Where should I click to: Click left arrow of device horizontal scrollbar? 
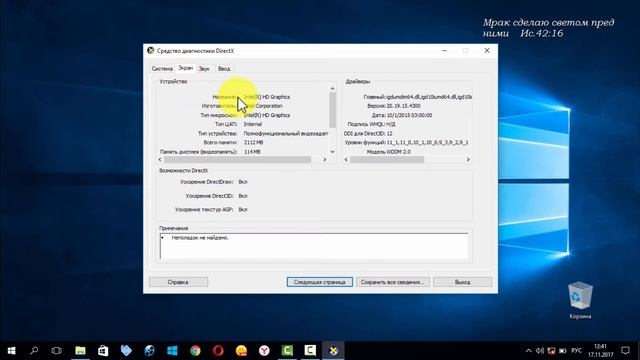point(160,160)
